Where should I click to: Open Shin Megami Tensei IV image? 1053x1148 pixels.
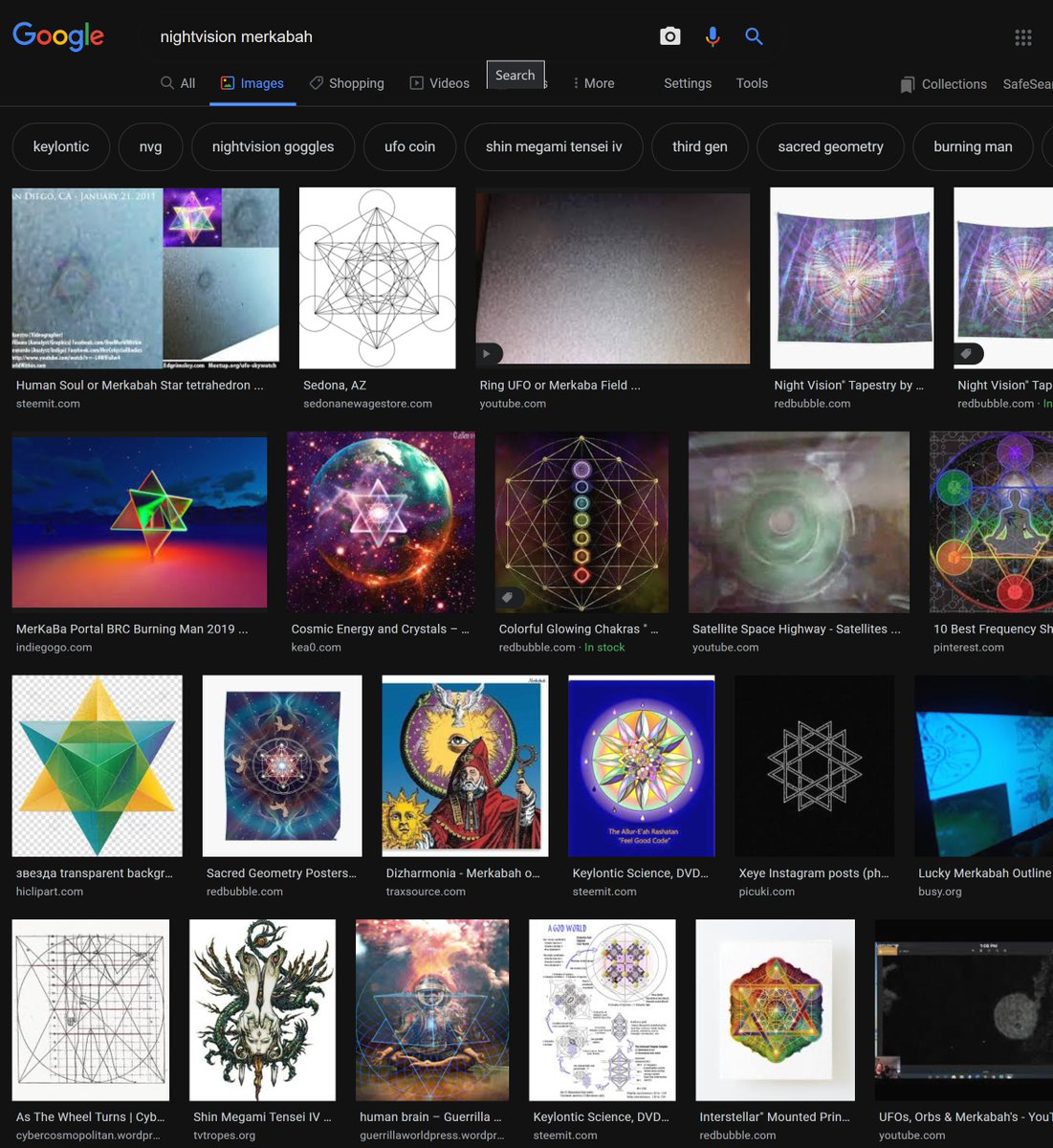262,1009
